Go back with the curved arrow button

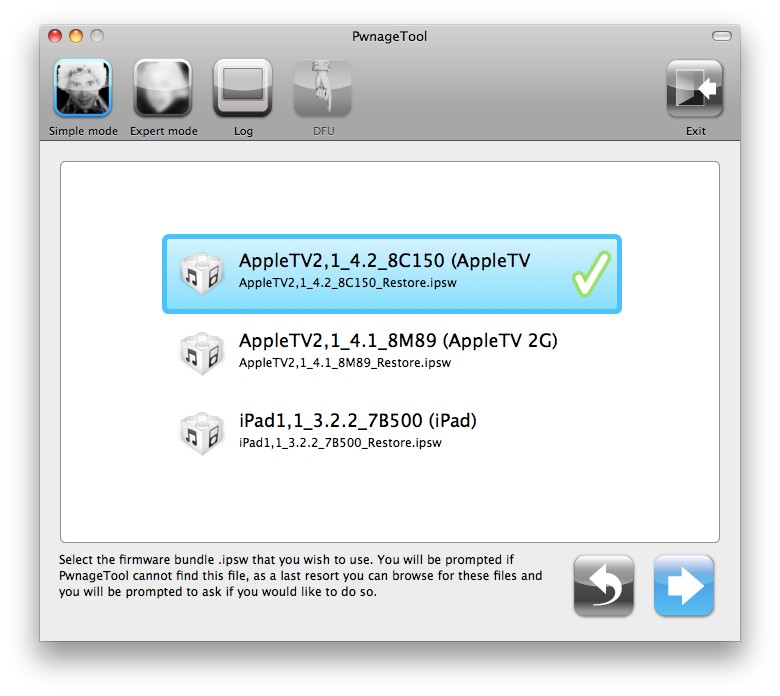pos(603,586)
